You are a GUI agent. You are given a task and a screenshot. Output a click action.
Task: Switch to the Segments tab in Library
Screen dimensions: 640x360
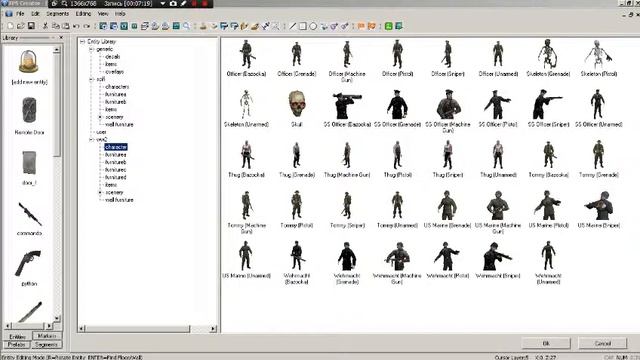(46, 344)
